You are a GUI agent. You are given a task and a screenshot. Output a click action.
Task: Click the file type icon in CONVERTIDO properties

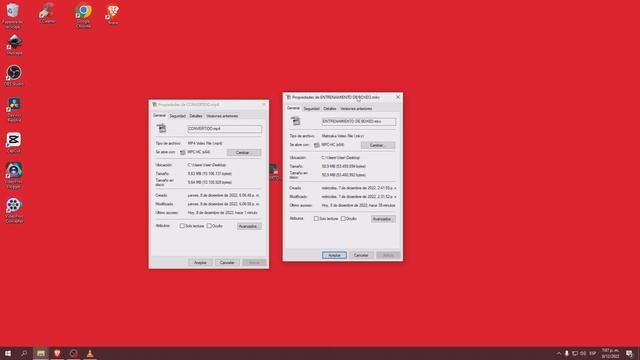pyautogui.click(x=162, y=129)
